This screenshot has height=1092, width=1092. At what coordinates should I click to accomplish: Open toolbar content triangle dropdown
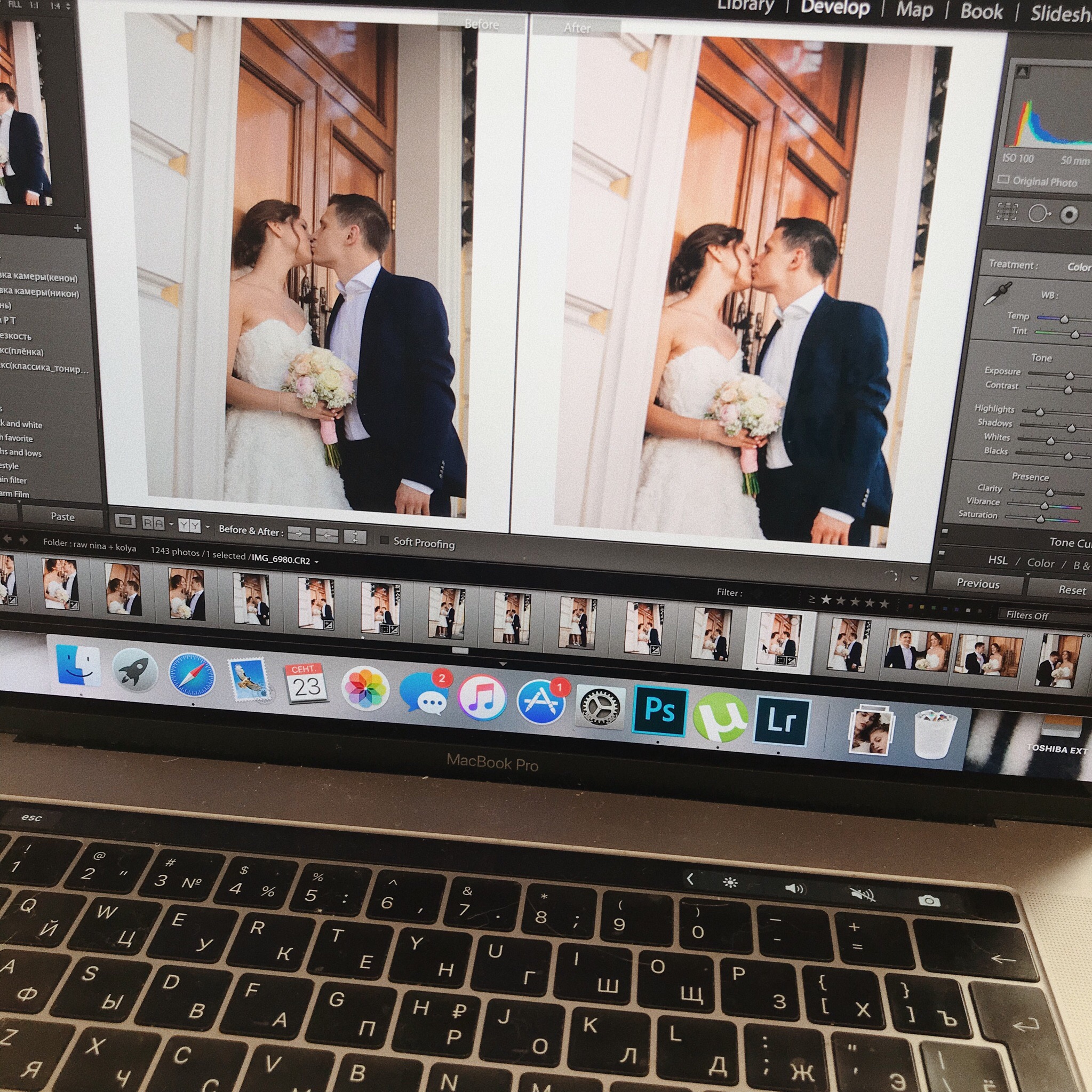point(914,579)
